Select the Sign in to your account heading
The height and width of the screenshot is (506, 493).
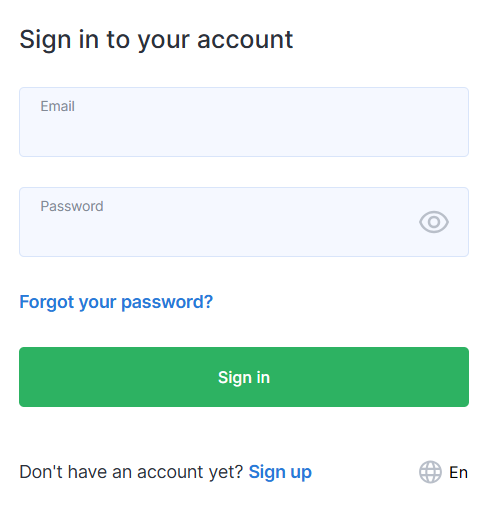tap(156, 40)
